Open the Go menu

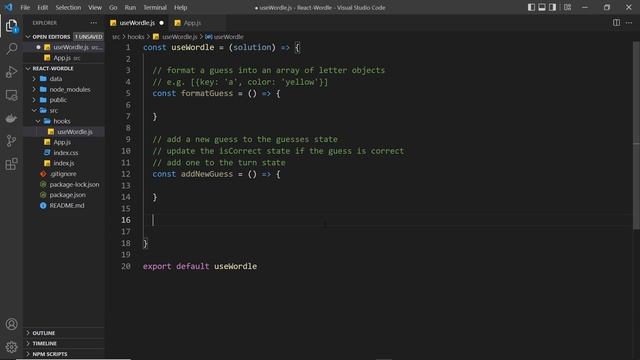coord(113,7)
